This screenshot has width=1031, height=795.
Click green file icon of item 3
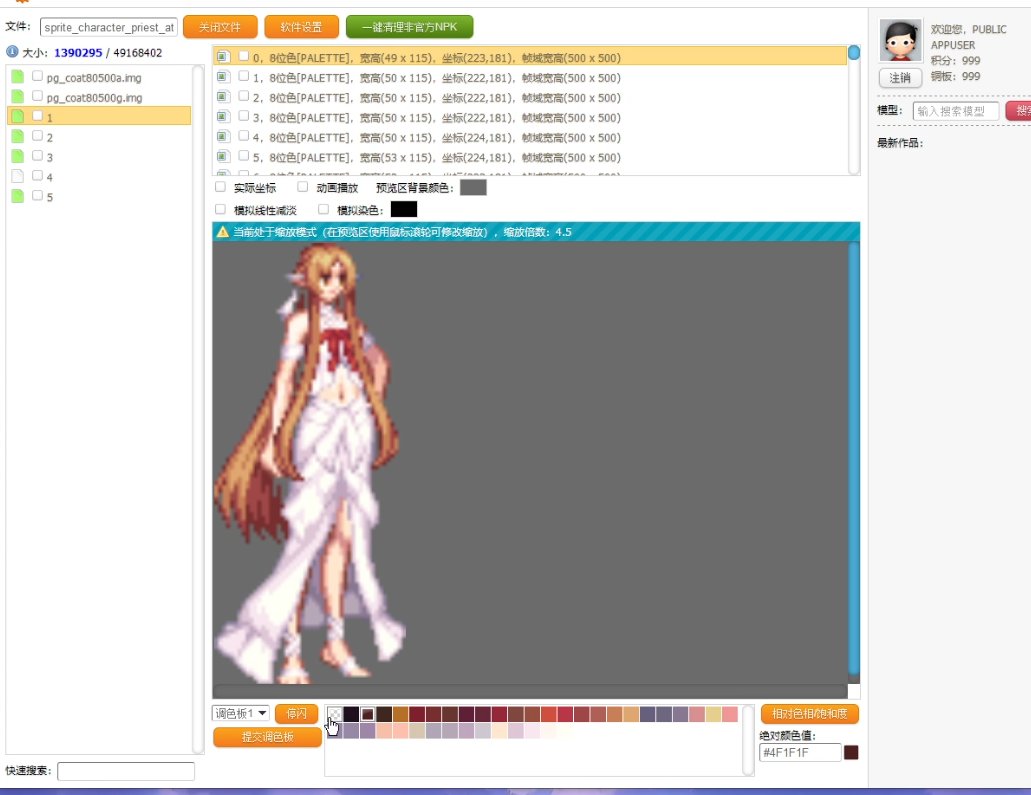(x=18, y=156)
